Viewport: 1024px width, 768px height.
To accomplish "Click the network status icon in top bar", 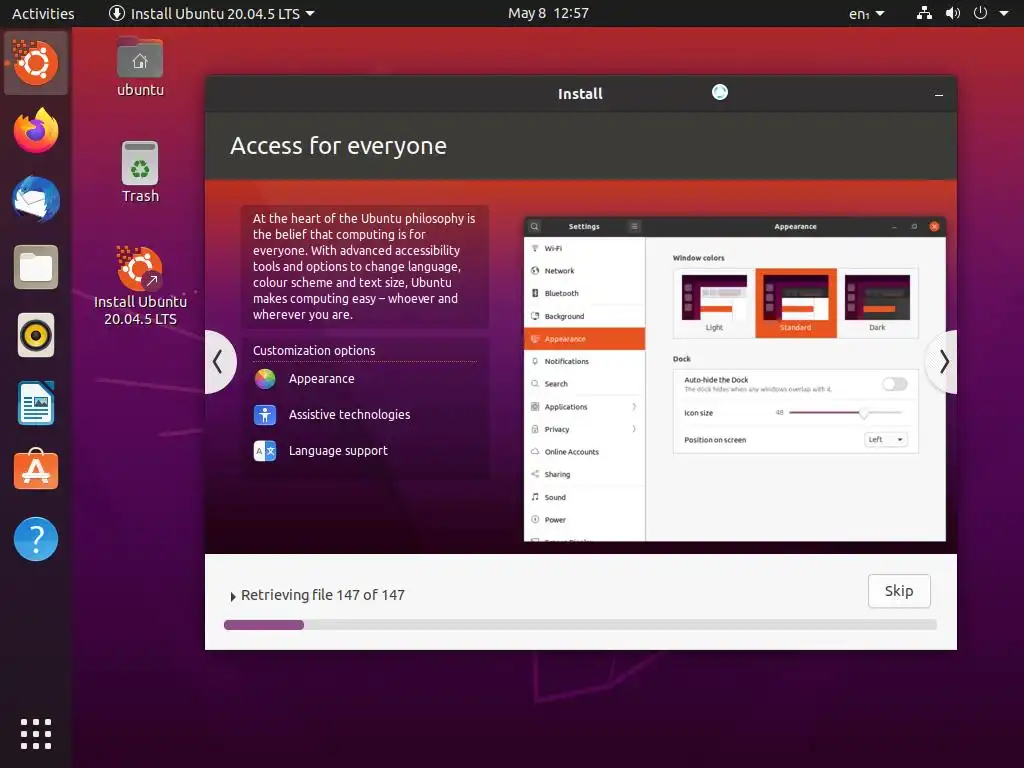I will click(924, 13).
